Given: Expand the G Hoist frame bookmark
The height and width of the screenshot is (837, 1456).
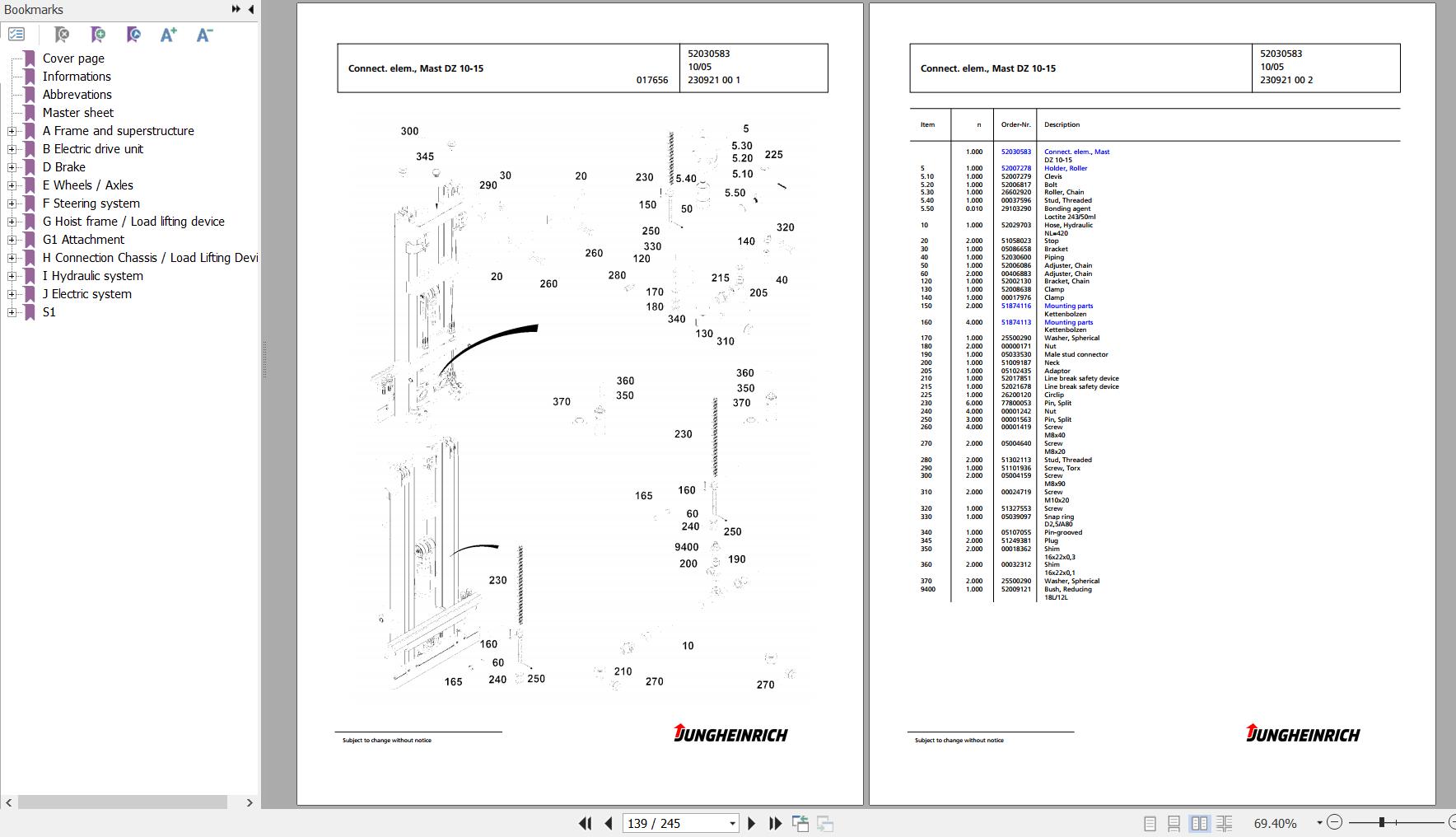Looking at the screenshot, I should tap(12, 222).
